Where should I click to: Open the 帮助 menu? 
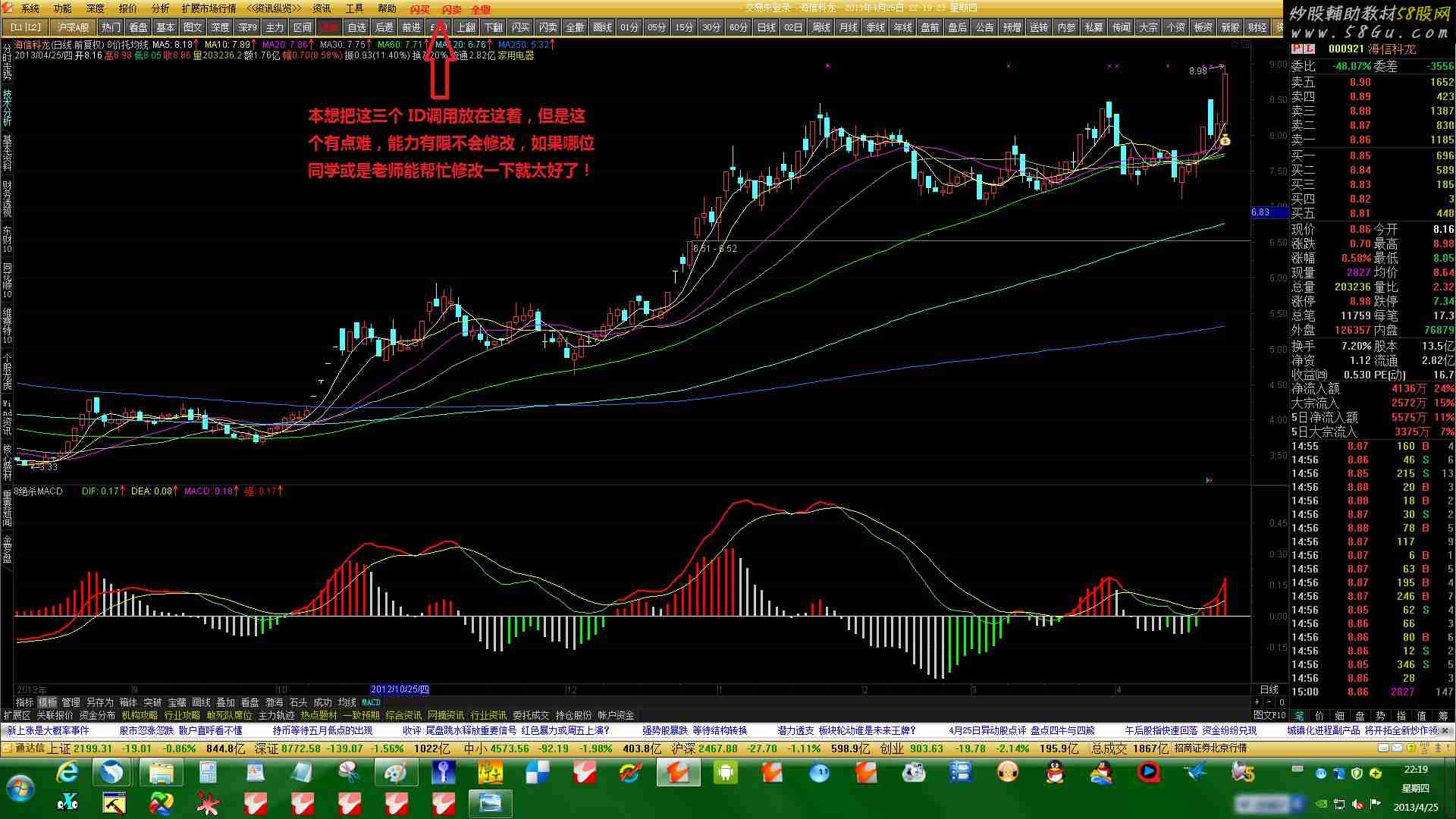[387, 8]
